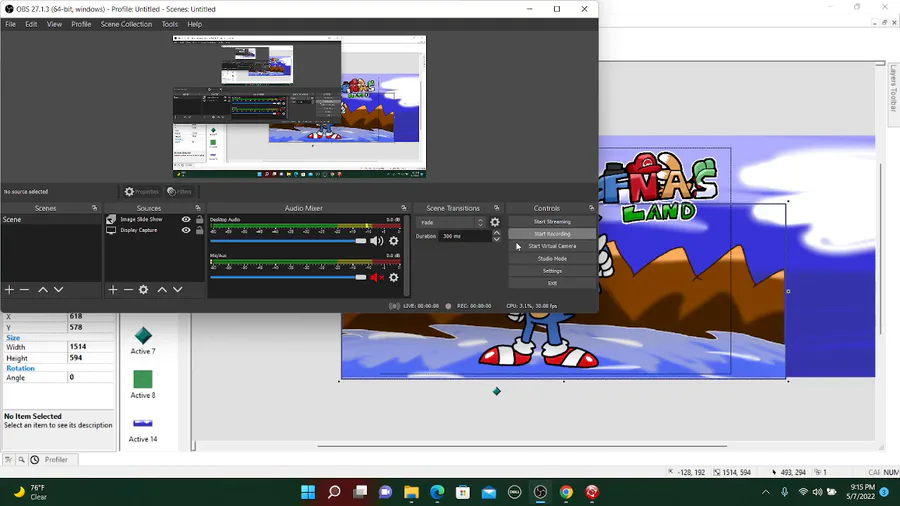Increase transition duration with up arrow

[x=496, y=233]
